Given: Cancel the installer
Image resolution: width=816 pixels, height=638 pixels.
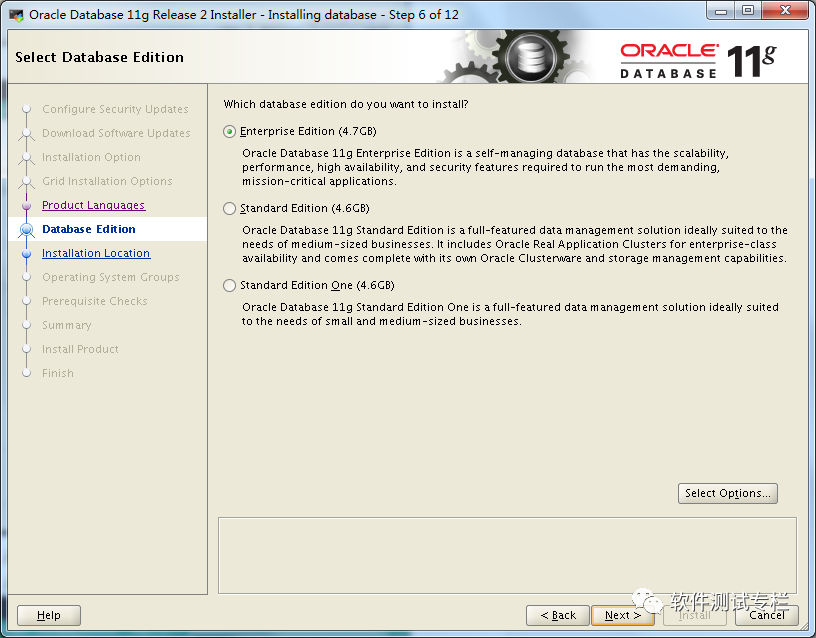Looking at the screenshot, I should [x=767, y=615].
